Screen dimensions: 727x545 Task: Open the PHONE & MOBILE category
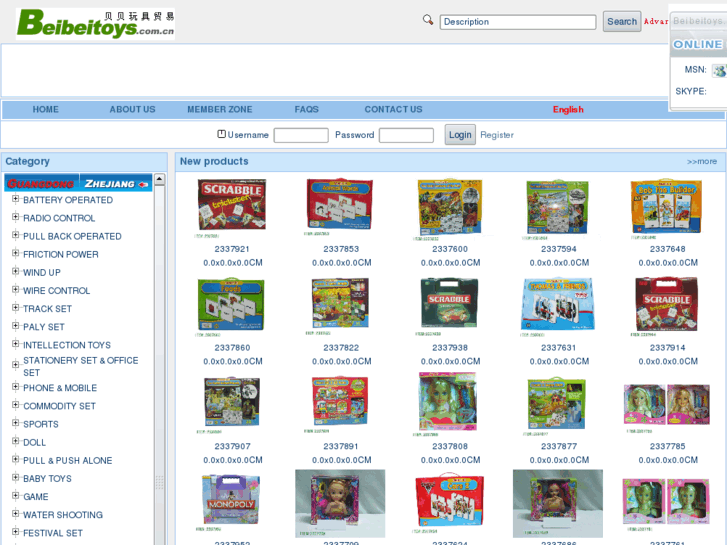pyautogui.click(x=60, y=388)
